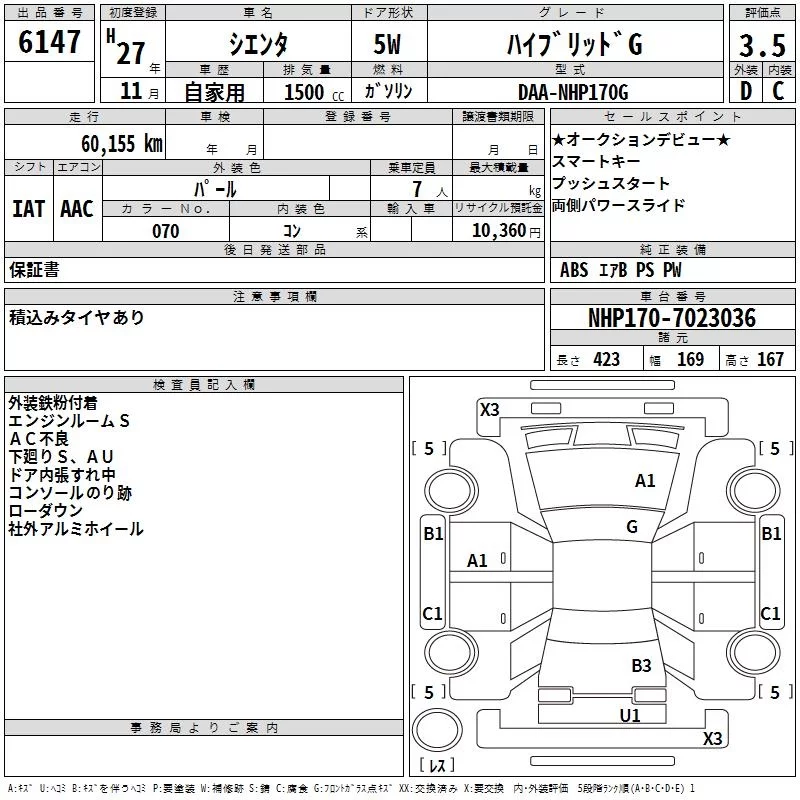Click the mileage 60,155 km

pos(122,143)
